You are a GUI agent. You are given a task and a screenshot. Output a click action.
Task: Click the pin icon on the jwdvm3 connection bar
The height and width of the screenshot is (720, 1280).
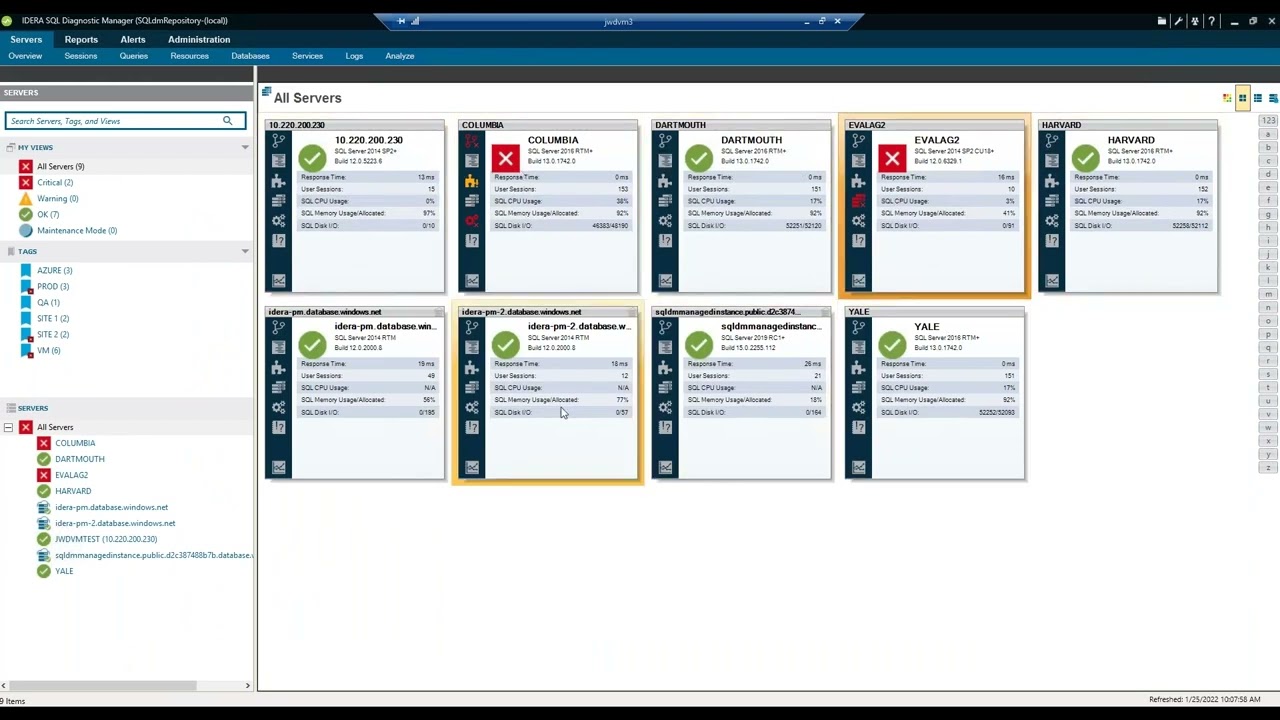pyautogui.click(x=401, y=21)
